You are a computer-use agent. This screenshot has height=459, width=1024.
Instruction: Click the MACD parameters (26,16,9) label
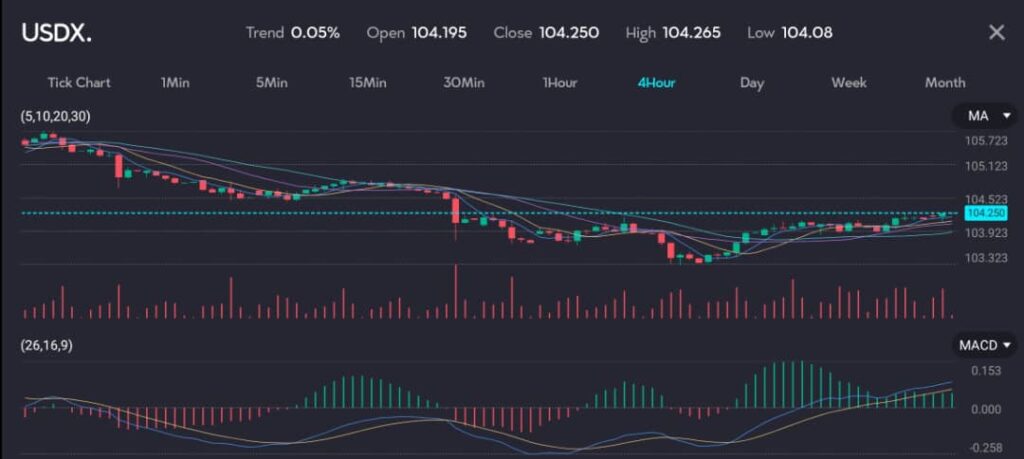[46, 345]
